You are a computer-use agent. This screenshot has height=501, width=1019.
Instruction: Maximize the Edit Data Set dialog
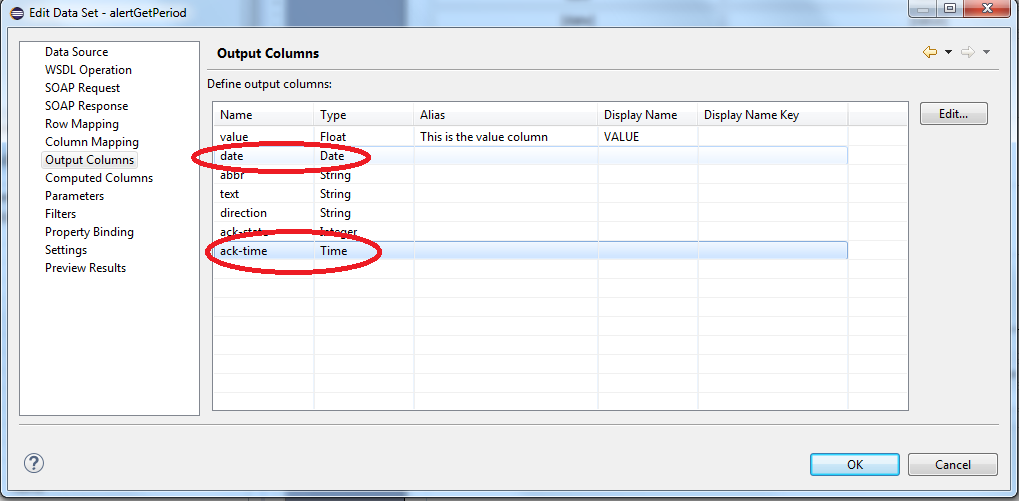pyautogui.click(x=949, y=9)
